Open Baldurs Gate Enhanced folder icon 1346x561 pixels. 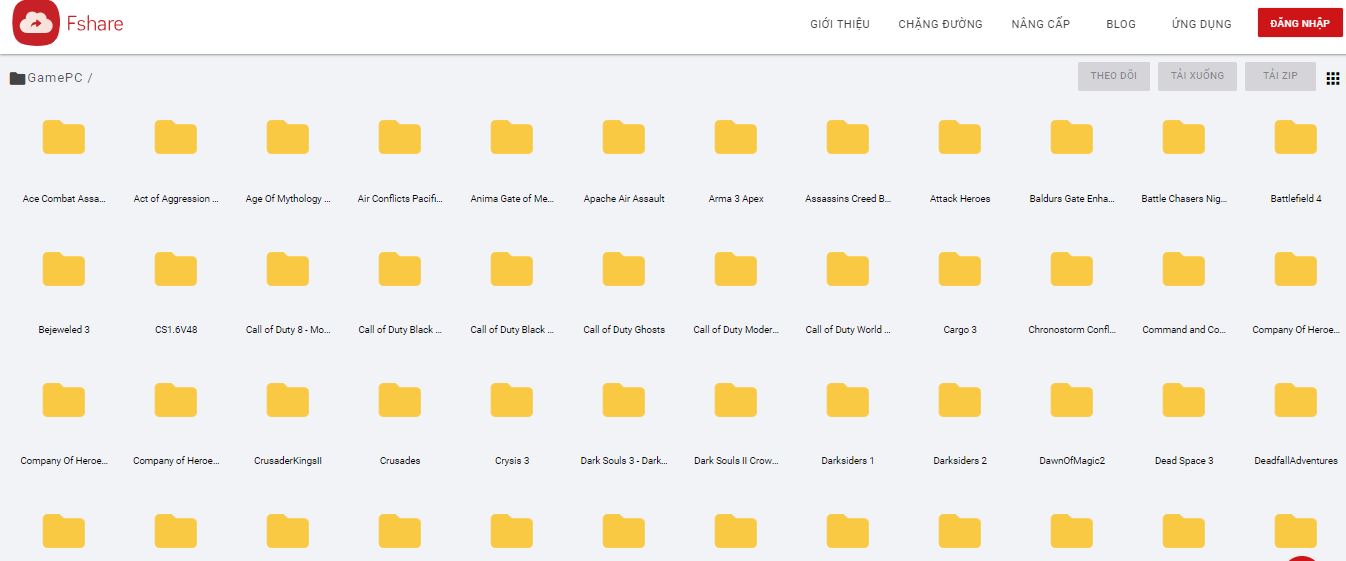point(1072,137)
